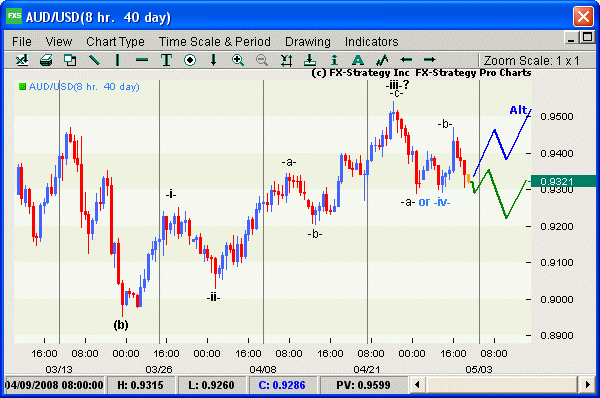Click the 0.8900 price axis label

556,336
